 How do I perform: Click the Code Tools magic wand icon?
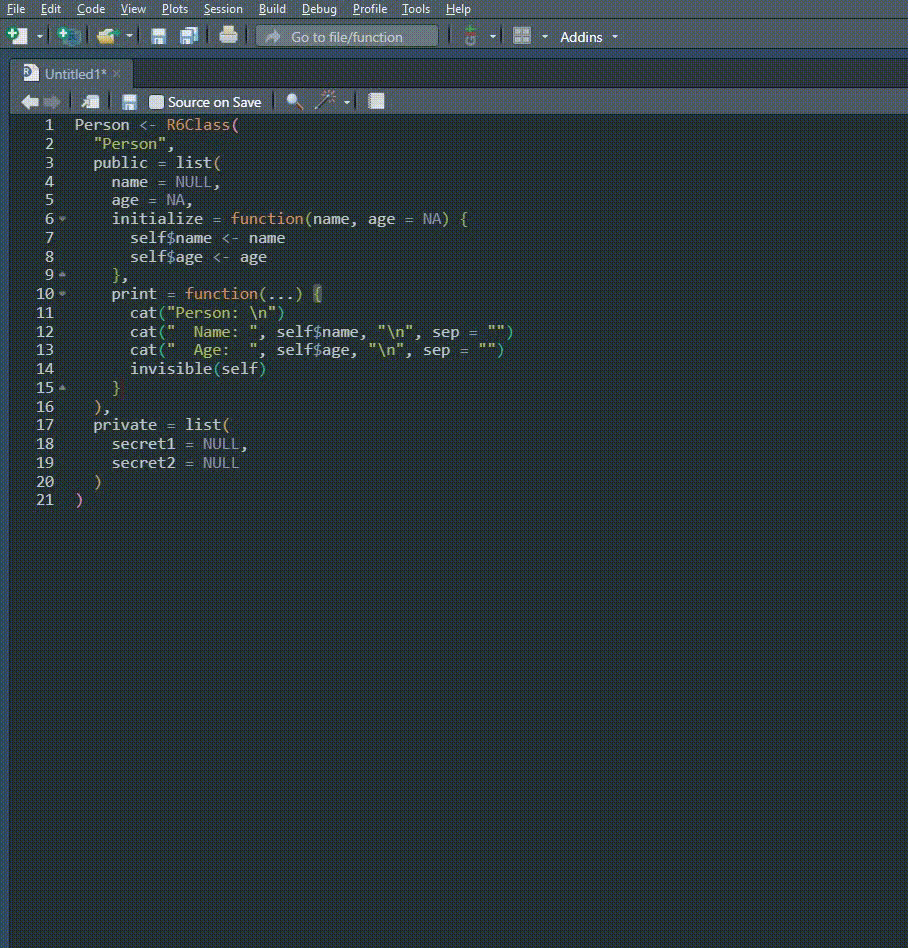[325, 100]
